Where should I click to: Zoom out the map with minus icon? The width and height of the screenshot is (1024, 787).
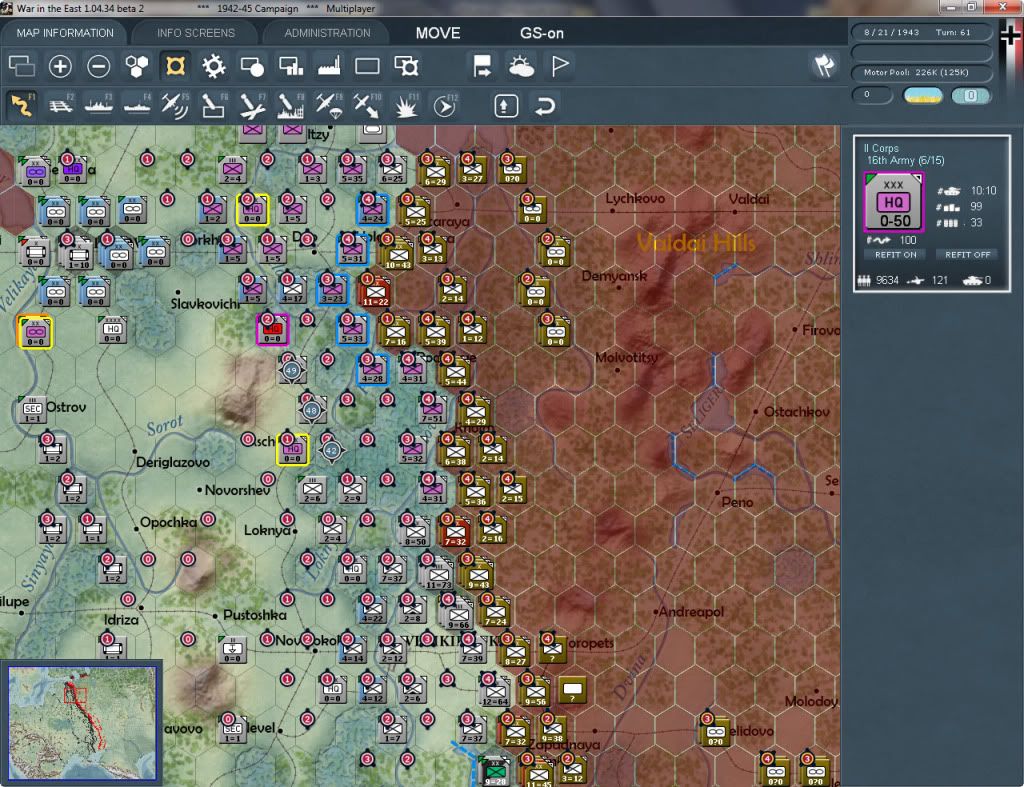pos(99,66)
